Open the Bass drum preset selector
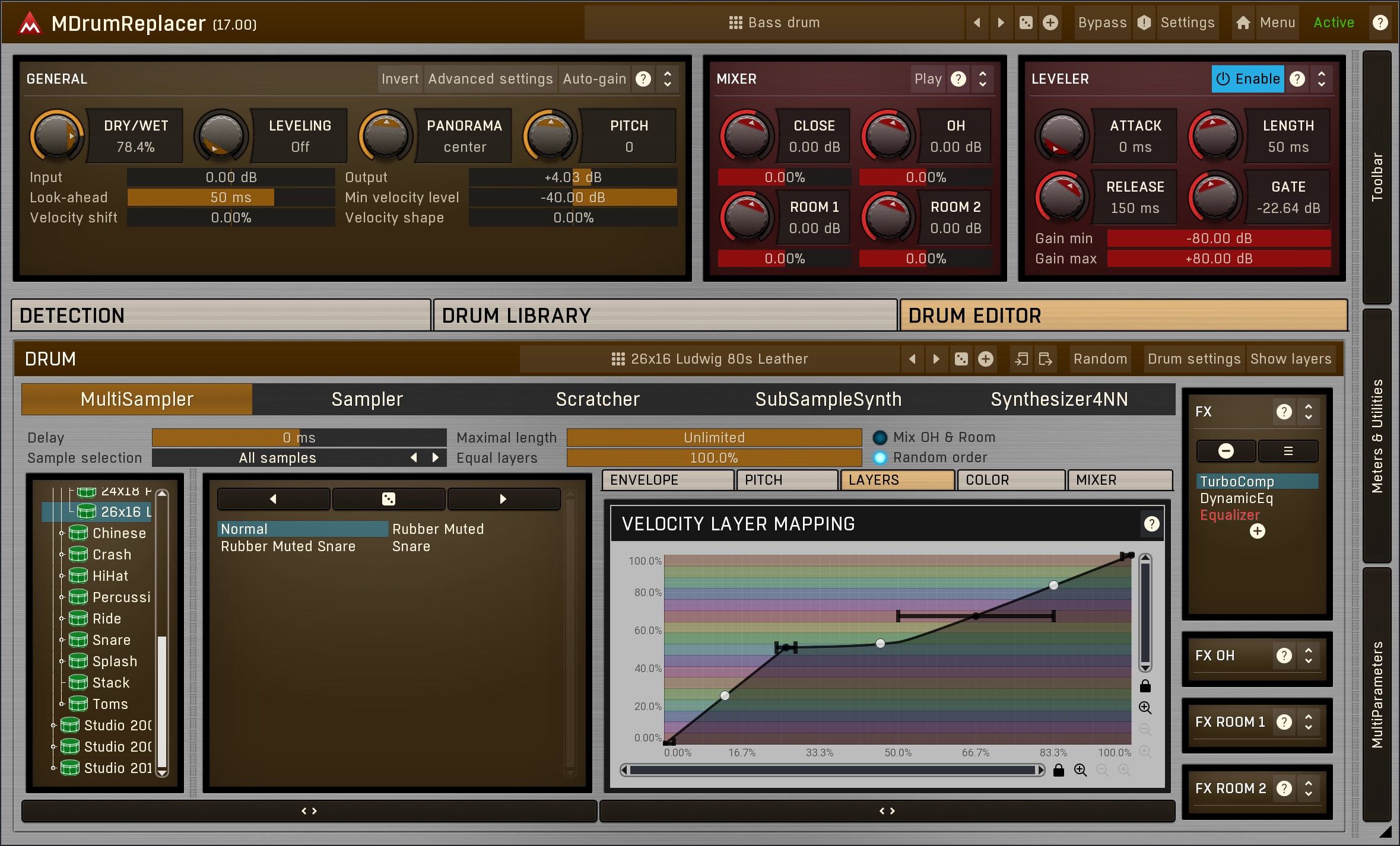This screenshot has height=846, width=1400. point(774,23)
